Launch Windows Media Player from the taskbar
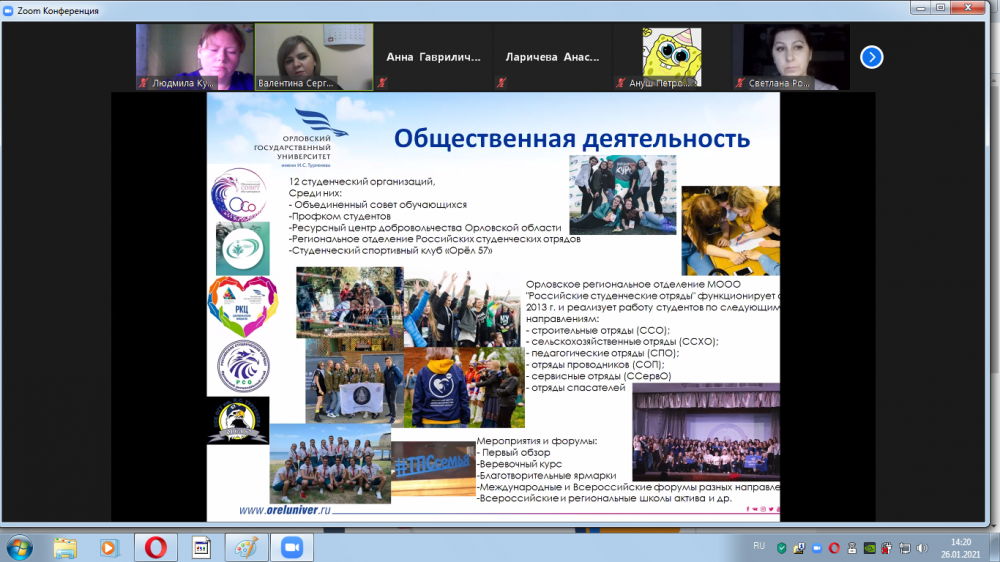Viewport: 1000px width, 562px height. pos(109,548)
